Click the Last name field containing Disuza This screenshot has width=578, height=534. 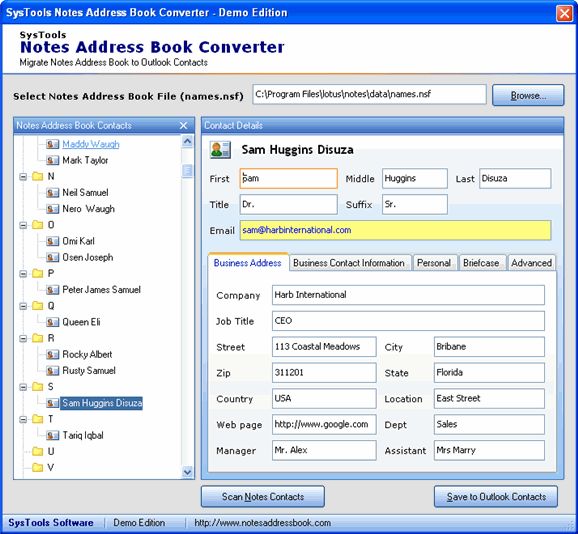tap(515, 179)
